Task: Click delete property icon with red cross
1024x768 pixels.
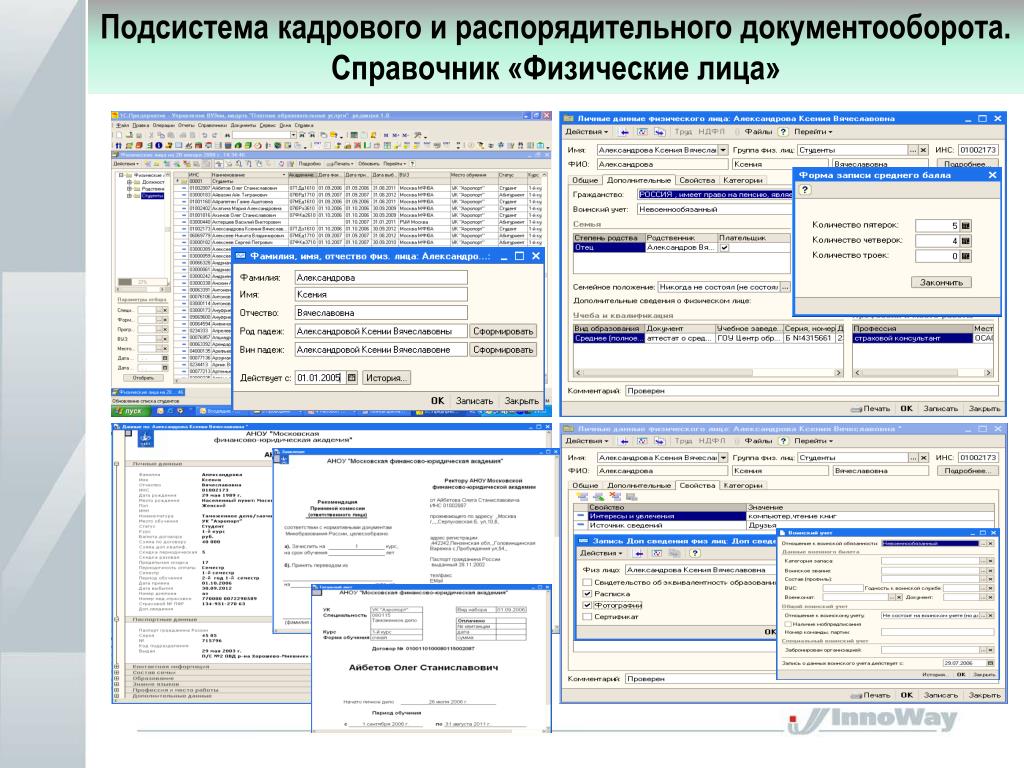Action: click(615, 497)
